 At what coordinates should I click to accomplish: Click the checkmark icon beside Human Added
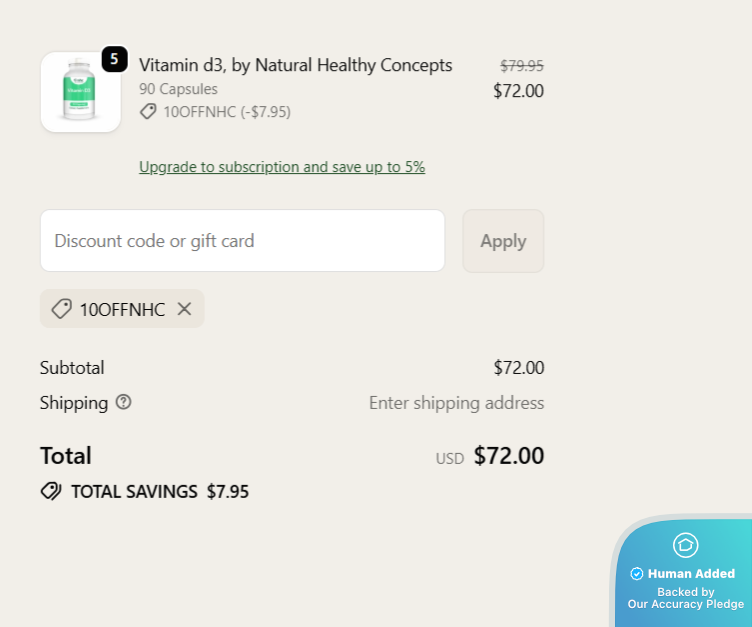tap(637, 574)
